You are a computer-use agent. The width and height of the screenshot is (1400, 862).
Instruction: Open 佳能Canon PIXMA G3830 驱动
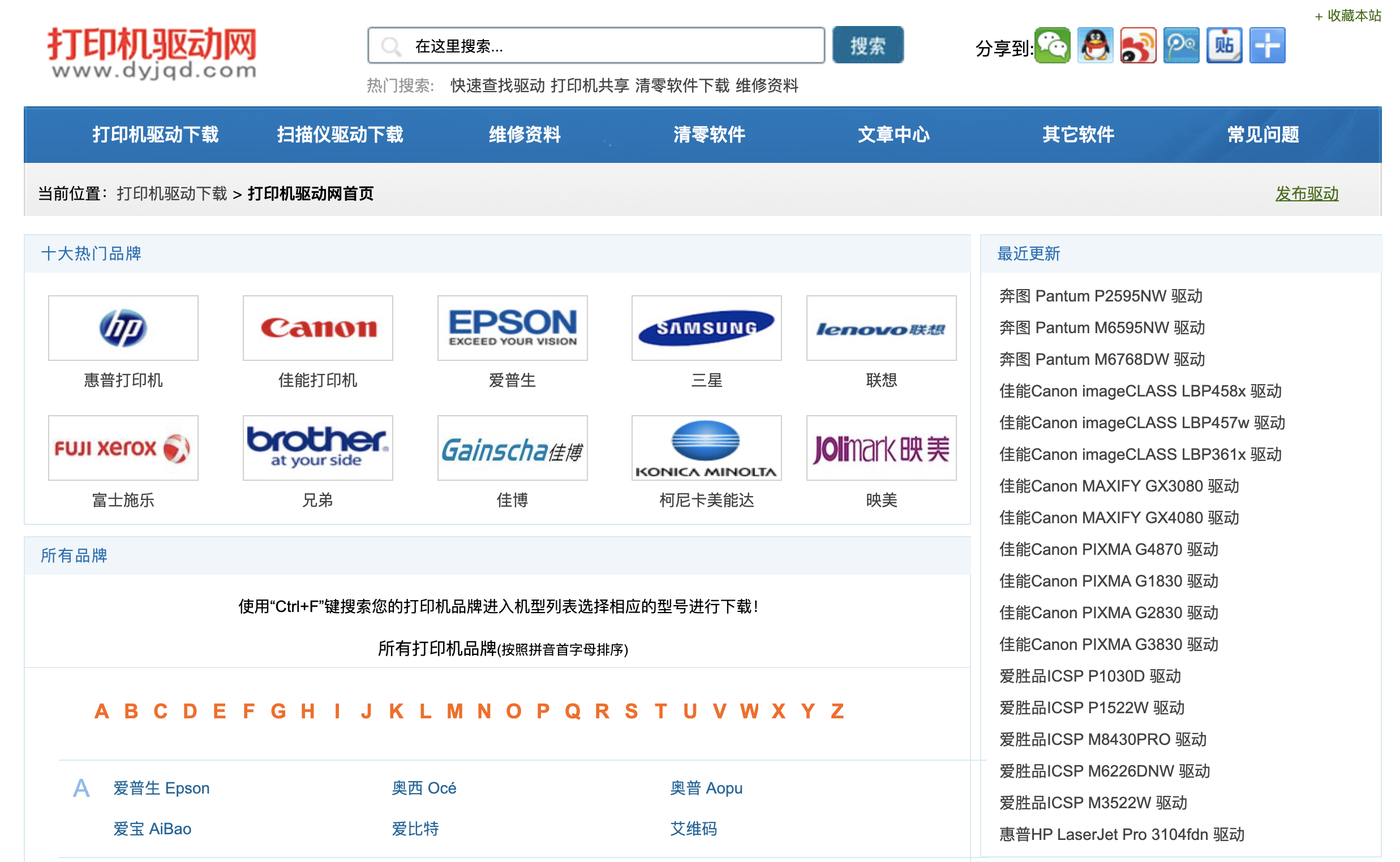(1109, 645)
